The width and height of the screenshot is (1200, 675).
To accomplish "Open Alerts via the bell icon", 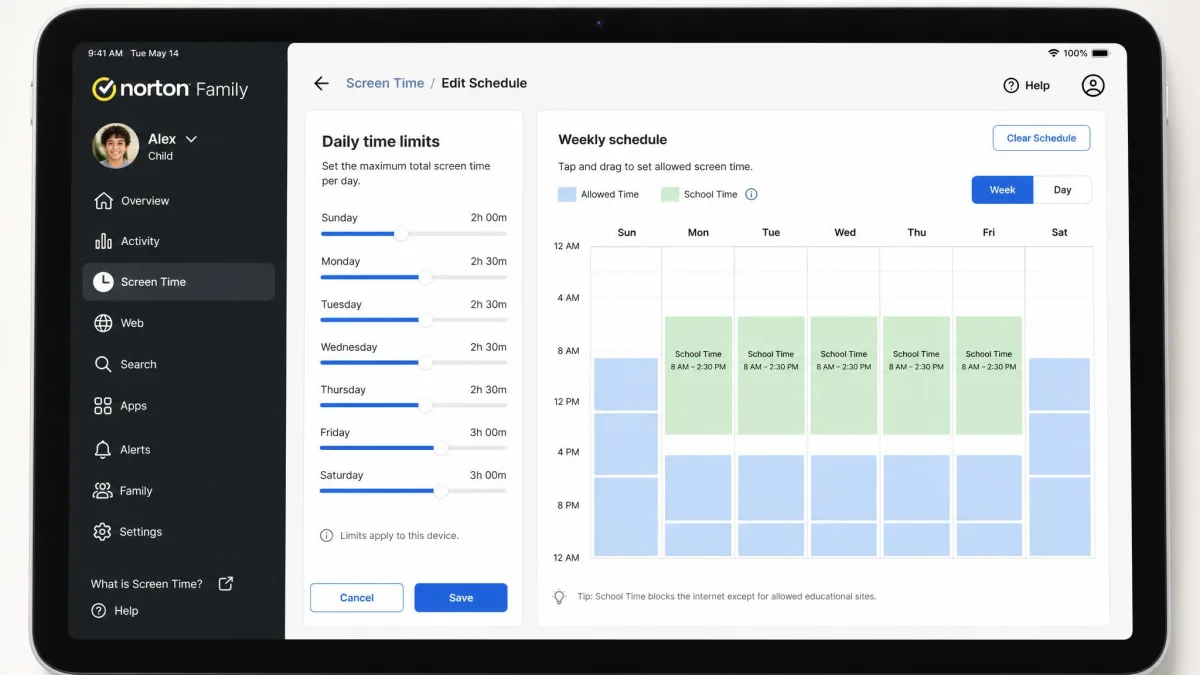I will pos(103,450).
